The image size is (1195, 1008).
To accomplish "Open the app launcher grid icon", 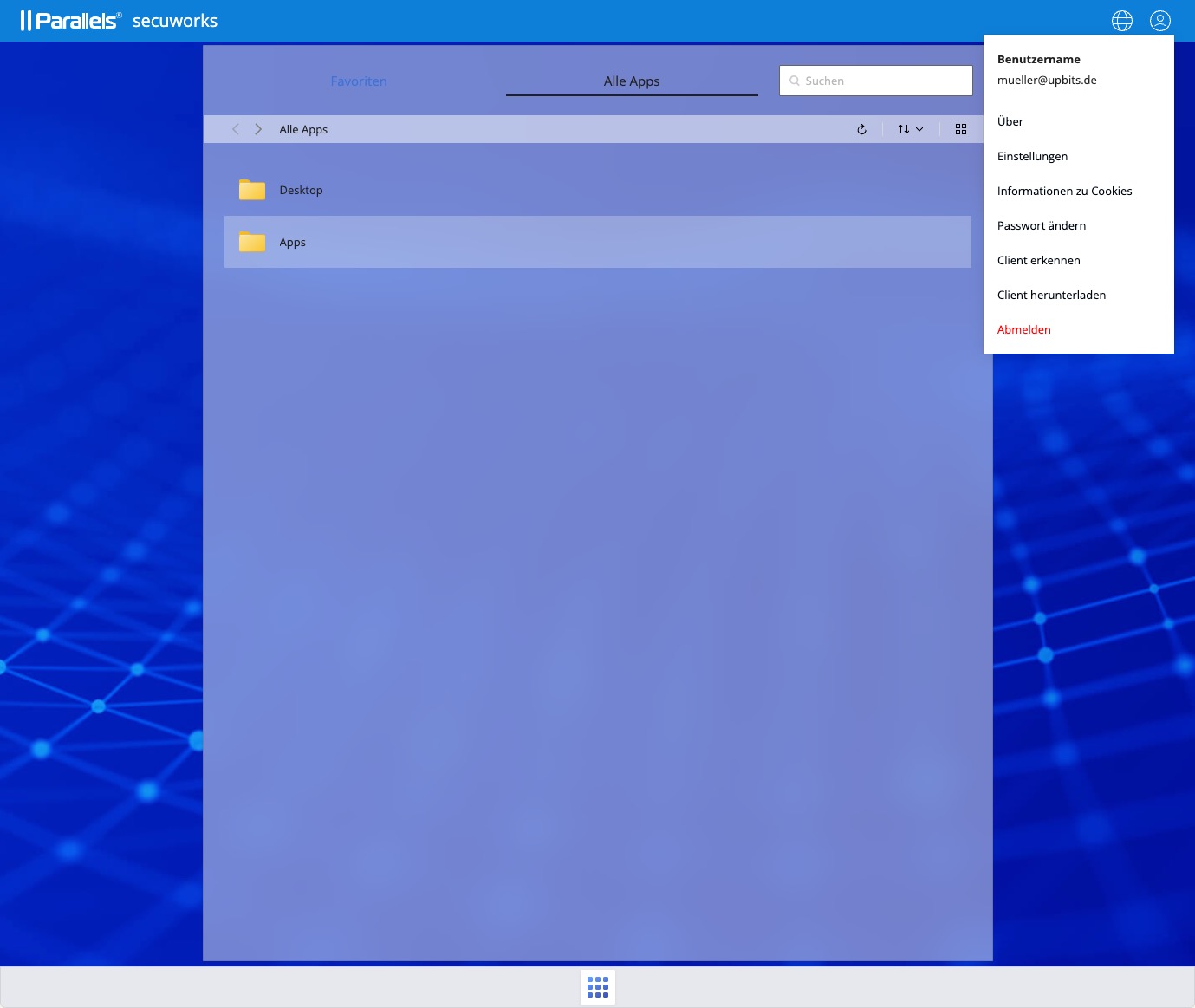I will (x=598, y=986).
